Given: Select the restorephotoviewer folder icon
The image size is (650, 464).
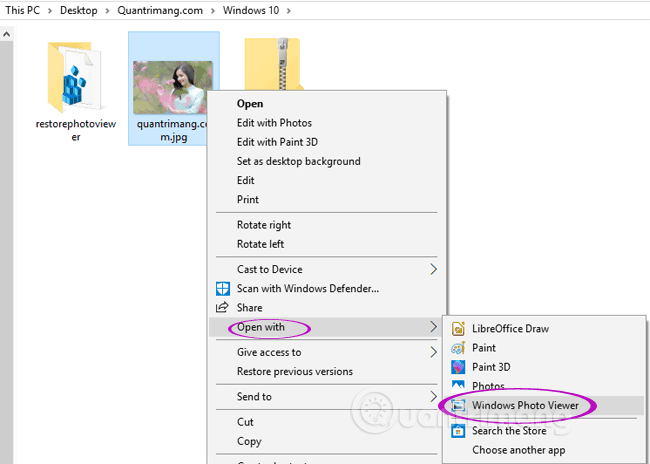Looking at the screenshot, I should [x=75, y=78].
